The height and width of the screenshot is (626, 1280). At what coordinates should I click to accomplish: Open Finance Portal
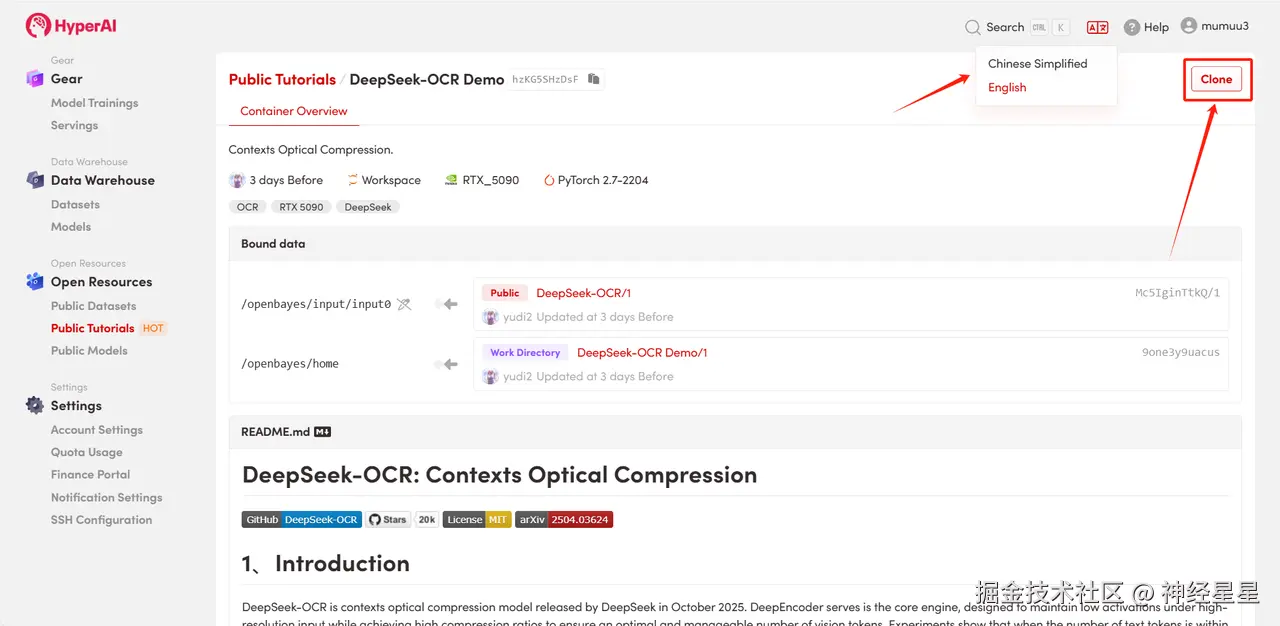pyautogui.click(x=90, y=474)
